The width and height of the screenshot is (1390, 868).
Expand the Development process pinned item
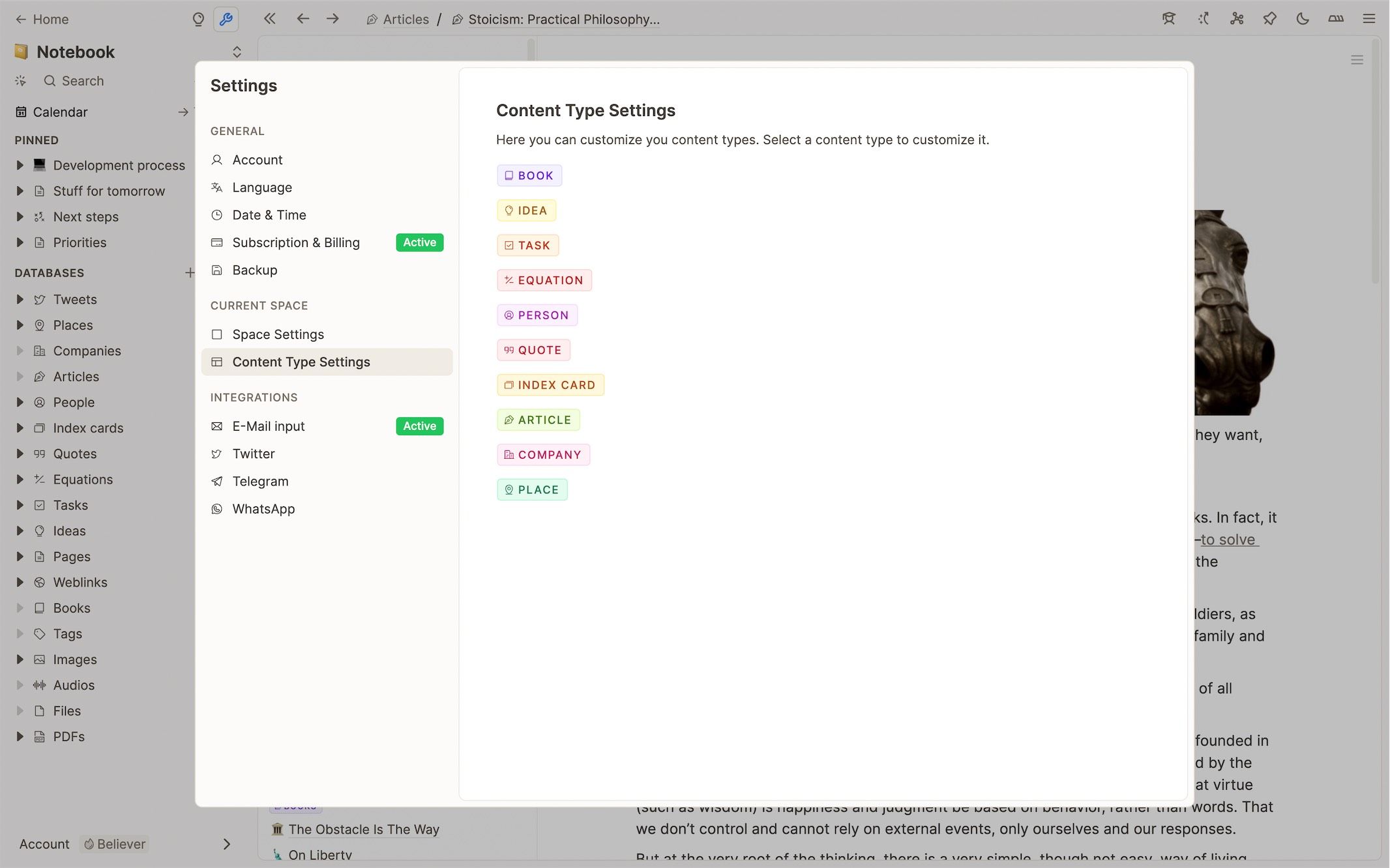click(x=19, y=165)
